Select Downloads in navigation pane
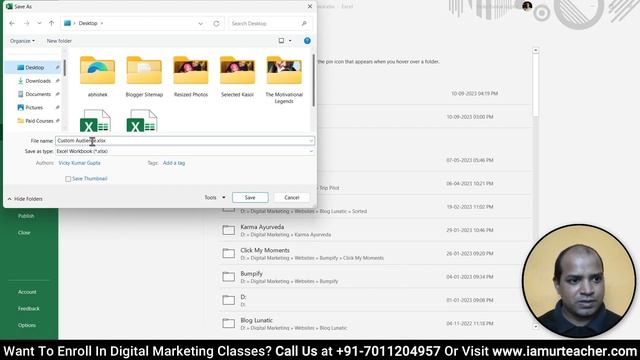Viewport: 640px width, 360px height. coord(38,81)
